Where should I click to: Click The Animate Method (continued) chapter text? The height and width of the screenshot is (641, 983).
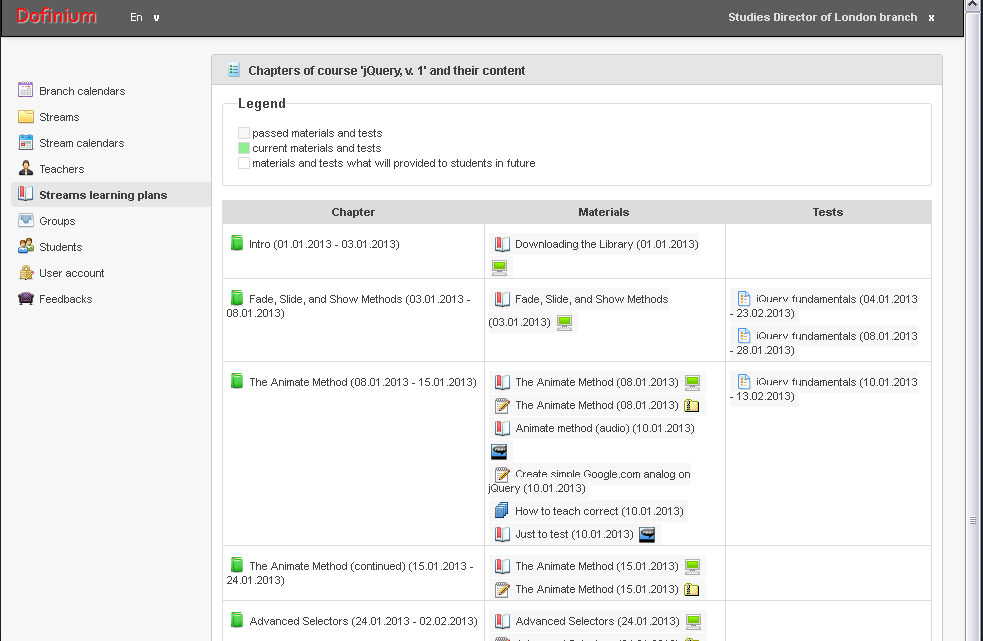click(x=350, y=573)
